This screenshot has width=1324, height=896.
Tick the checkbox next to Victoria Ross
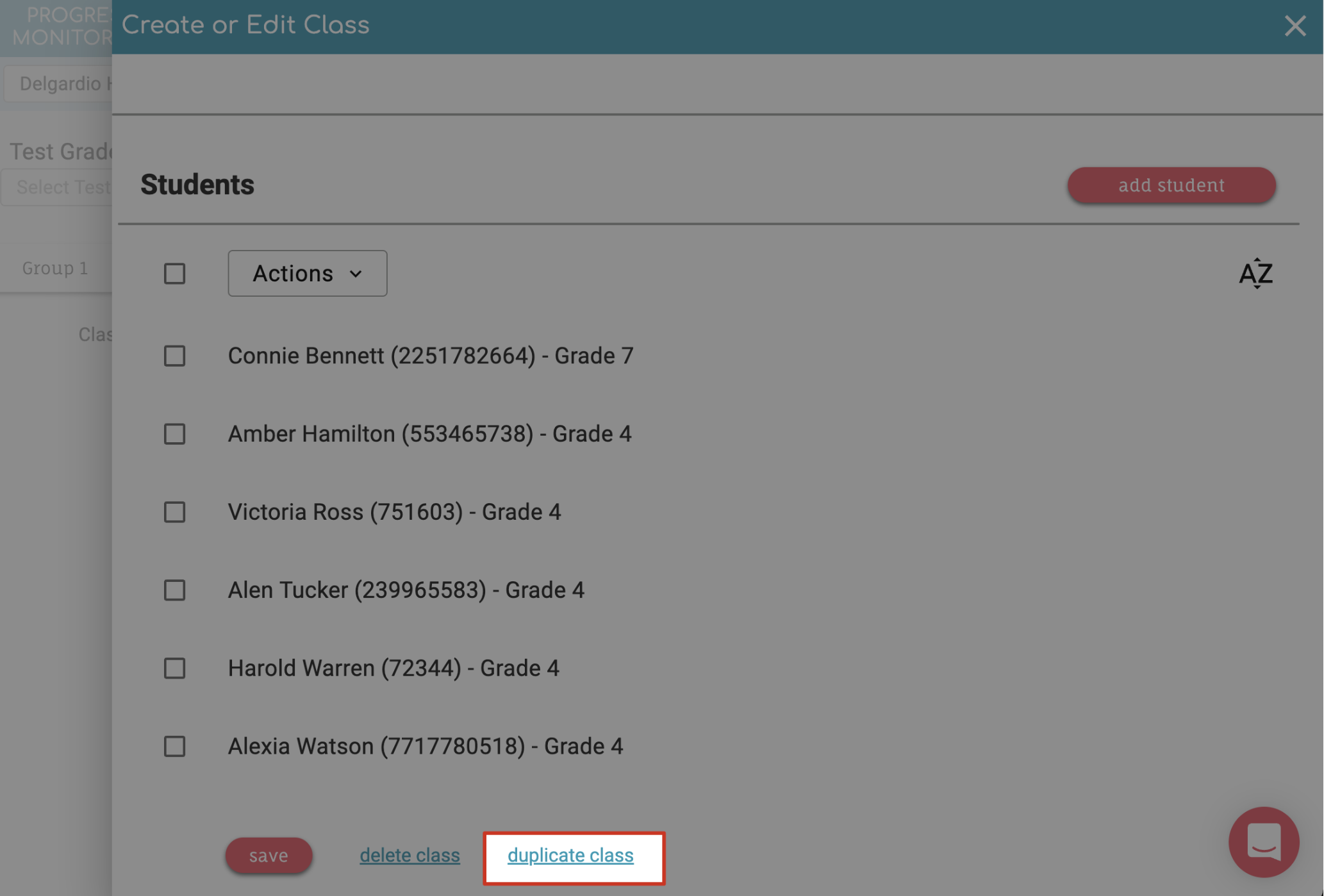coord(174,512)
